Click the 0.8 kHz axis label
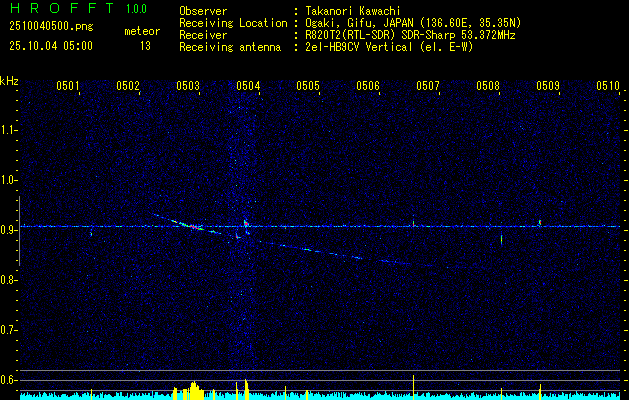Screen dimensions: 629x400 pos(8,280)
